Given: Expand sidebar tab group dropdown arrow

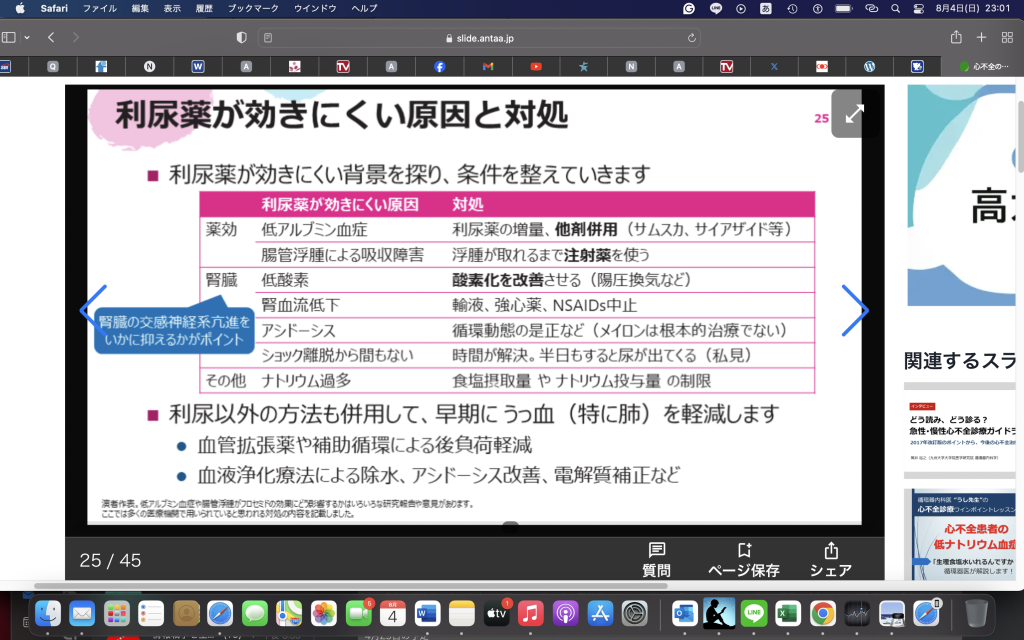Looking at the screenshot, I should (x=27, y=37).
